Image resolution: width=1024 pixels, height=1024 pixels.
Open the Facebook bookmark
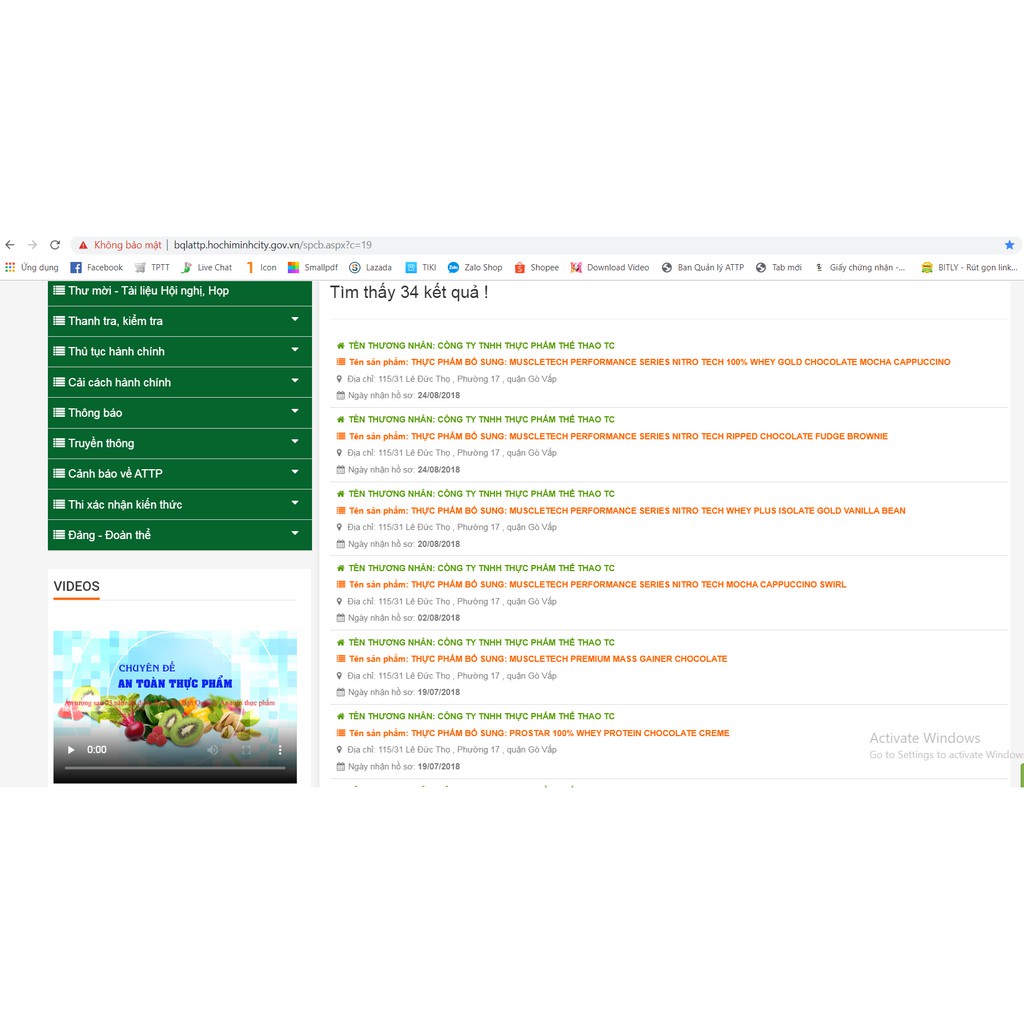pyautogui.click(x=96, y=268)
